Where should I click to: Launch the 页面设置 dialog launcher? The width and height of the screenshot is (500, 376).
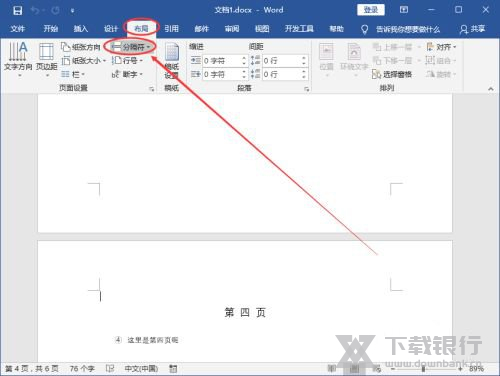[152, 89]
